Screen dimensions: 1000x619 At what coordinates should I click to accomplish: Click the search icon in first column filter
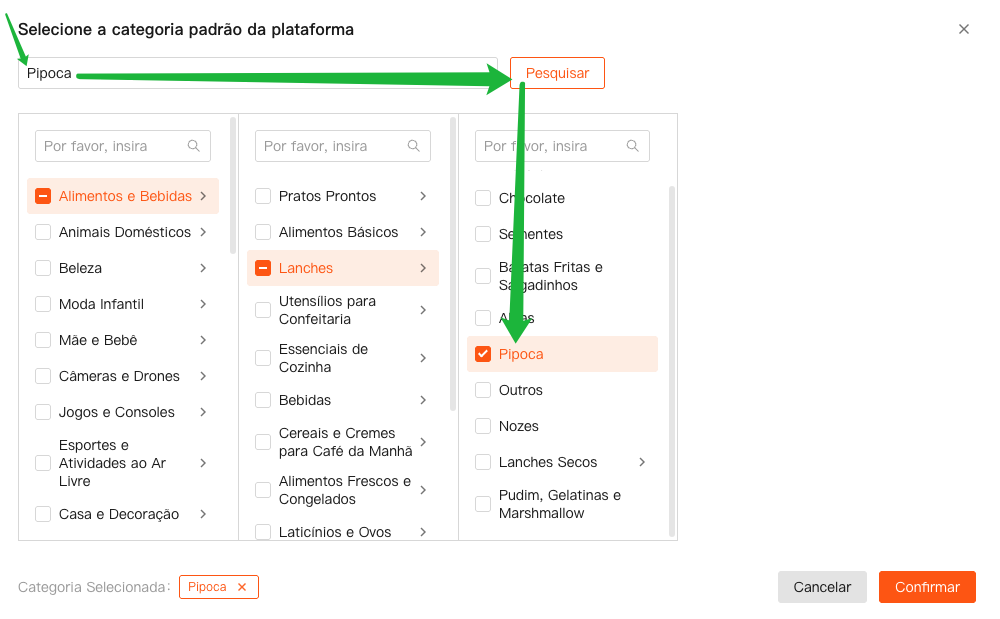tap(194, 146)
